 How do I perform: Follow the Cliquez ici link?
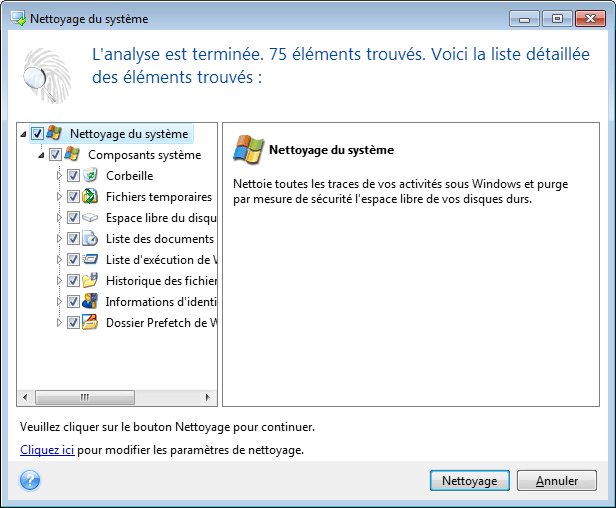(x=47, y=450)
